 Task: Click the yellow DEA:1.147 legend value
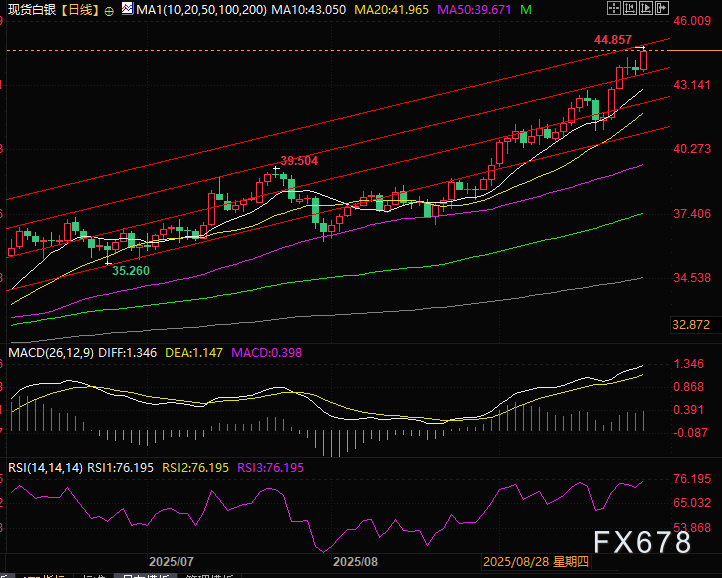click(x=194, y=353)
